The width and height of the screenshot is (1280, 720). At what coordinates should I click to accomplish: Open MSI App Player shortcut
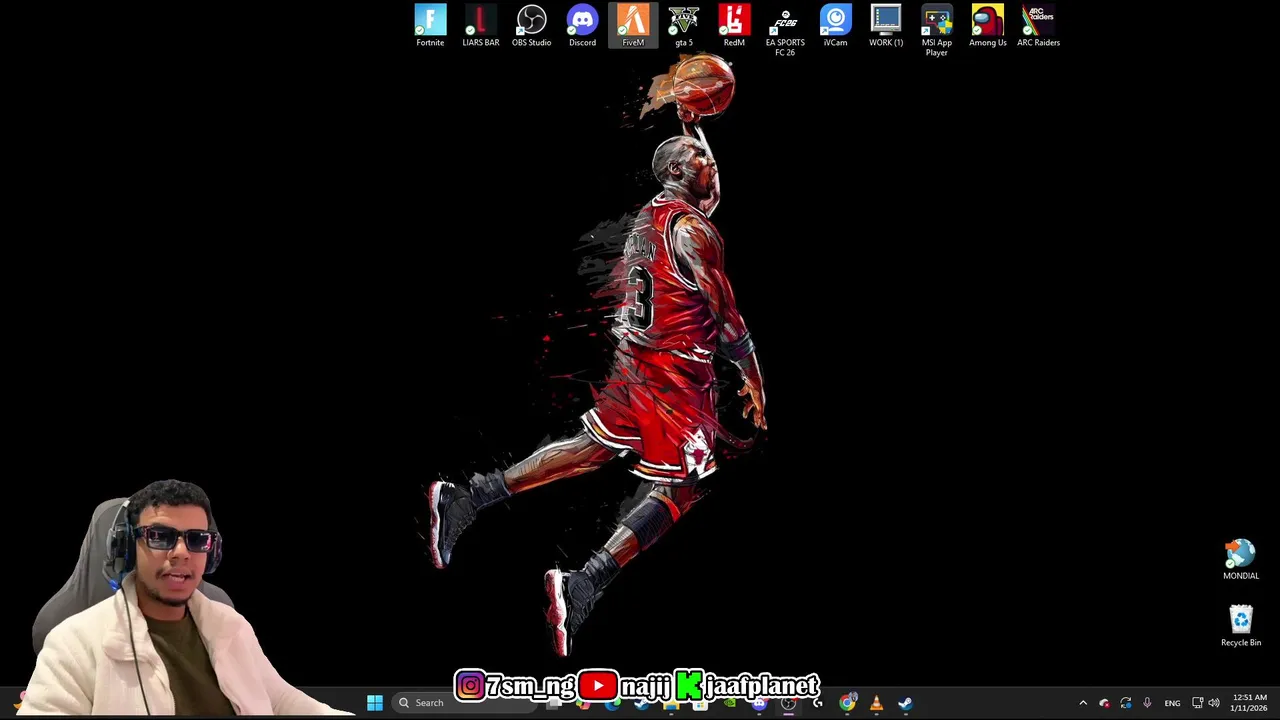(x=937, y=30)
